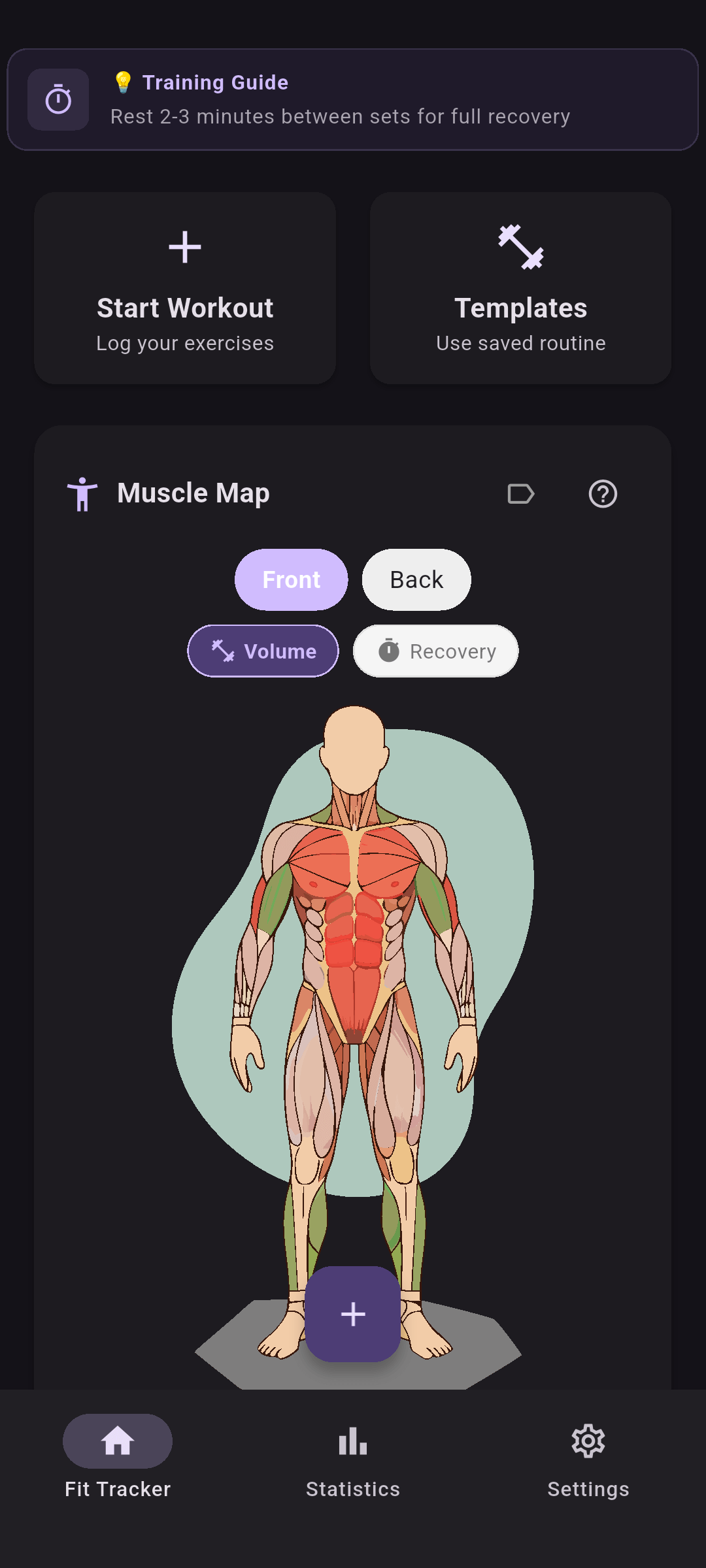Viewport: 706px width, 1568px height.
Task: Switch to the Back body view
Action: click(x=416, y=580)
